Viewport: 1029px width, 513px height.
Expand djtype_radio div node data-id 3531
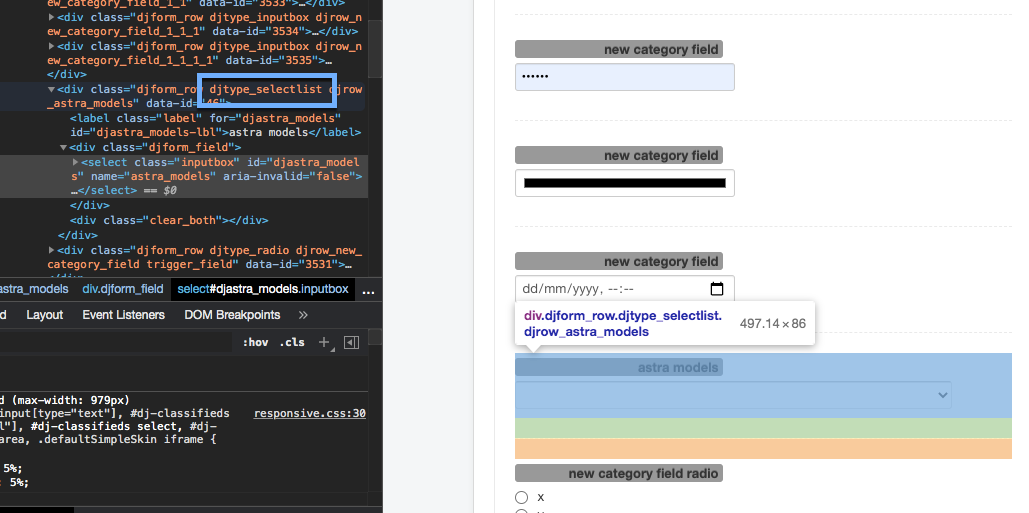[51, 250]
